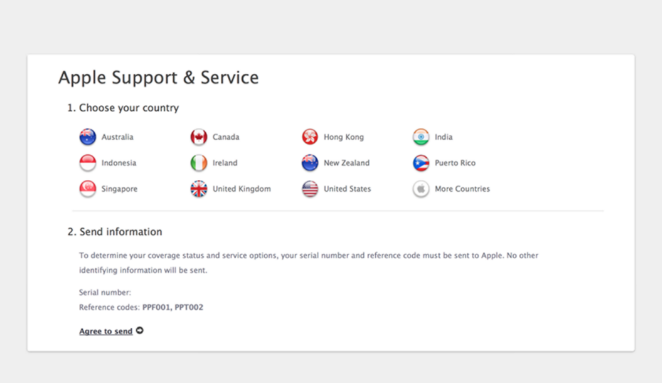662x383 pixels.
Task: Choose the United States country label
Action: pos(347,189)
